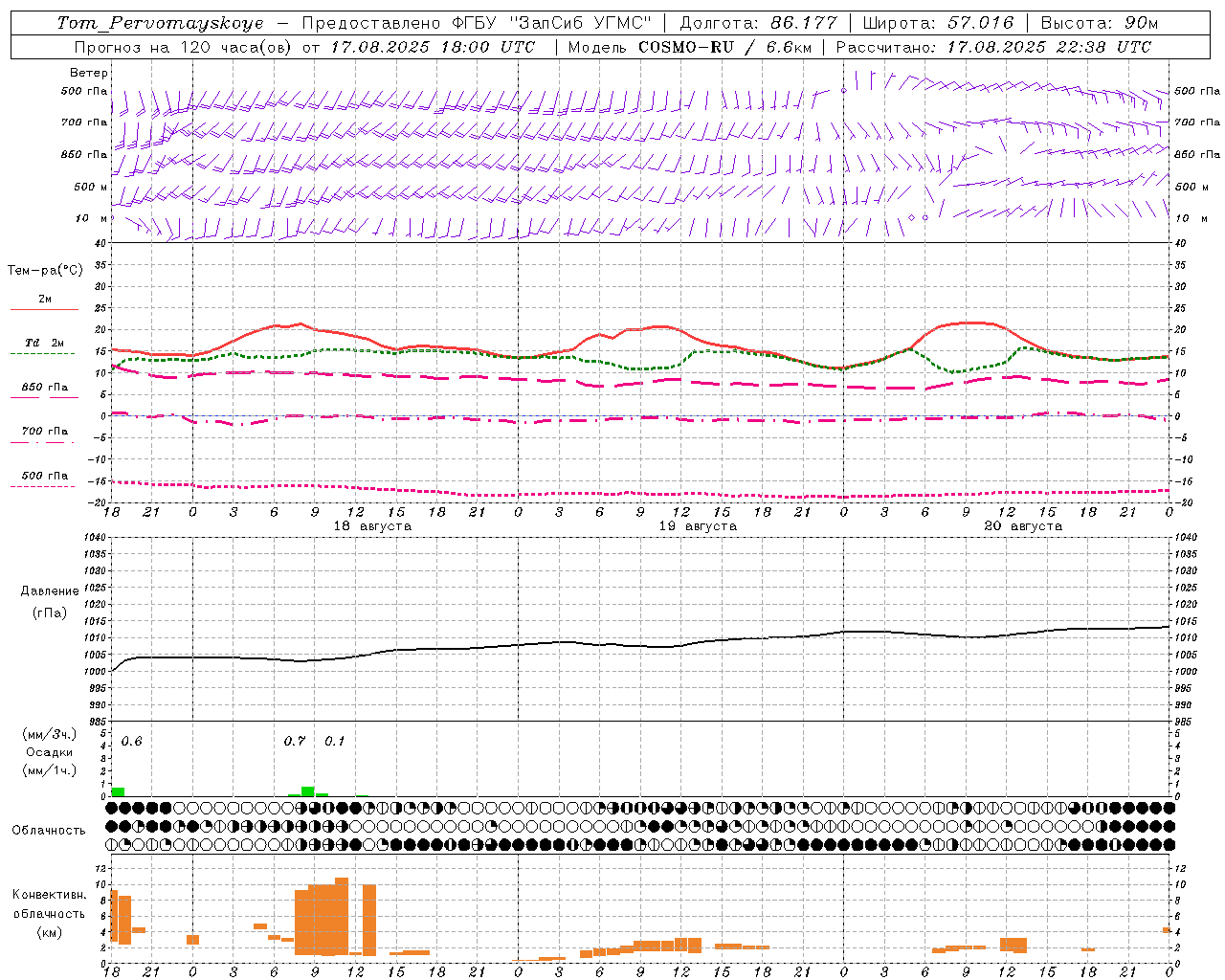Click the red line sample under 2м legend
Viewport: 1225px width, 980px height.
pos(44,310)
